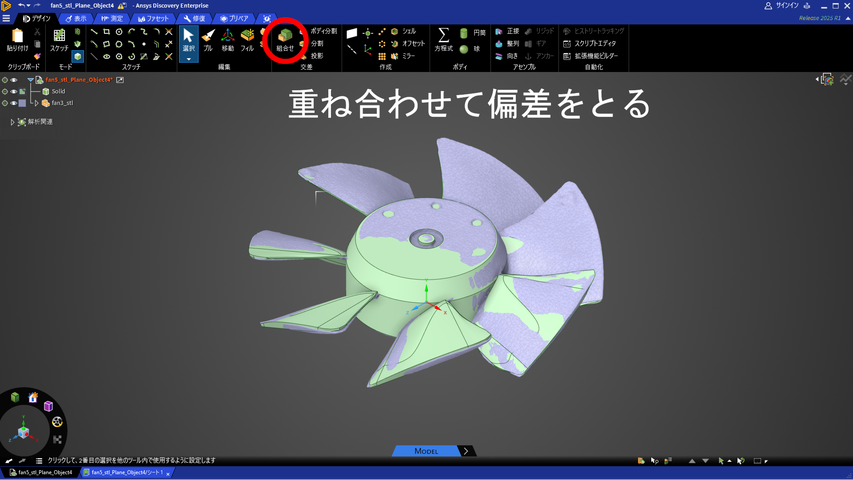Select the プル (Pull) tool
This screenshot has height=480, width=853.
pos(208,40)
